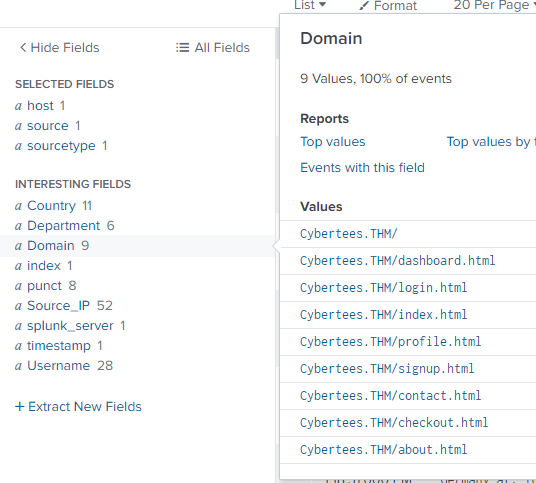Screen dimensions: 536x483
Task: Click the Format pencil icon
Action: click(364, 5)
